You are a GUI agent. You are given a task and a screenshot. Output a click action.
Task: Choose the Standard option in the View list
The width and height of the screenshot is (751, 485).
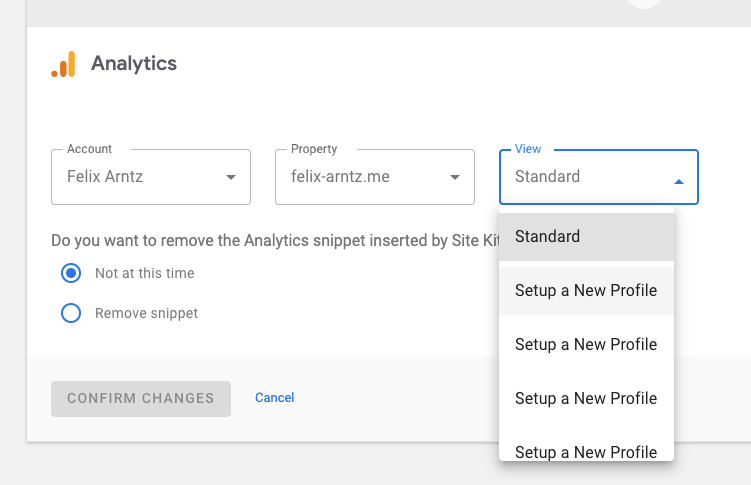click(586, 237)
